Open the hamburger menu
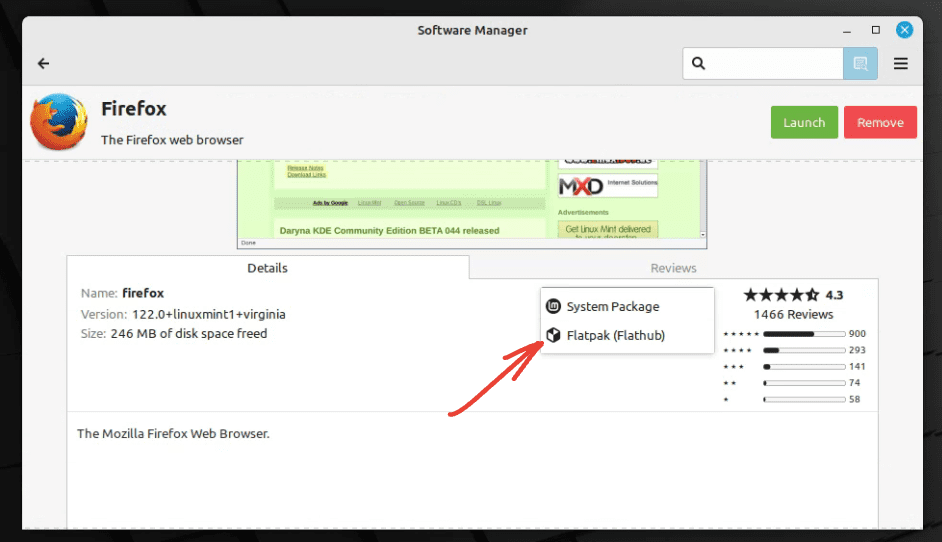The image size is (942, 542). [x=901, y=63]
